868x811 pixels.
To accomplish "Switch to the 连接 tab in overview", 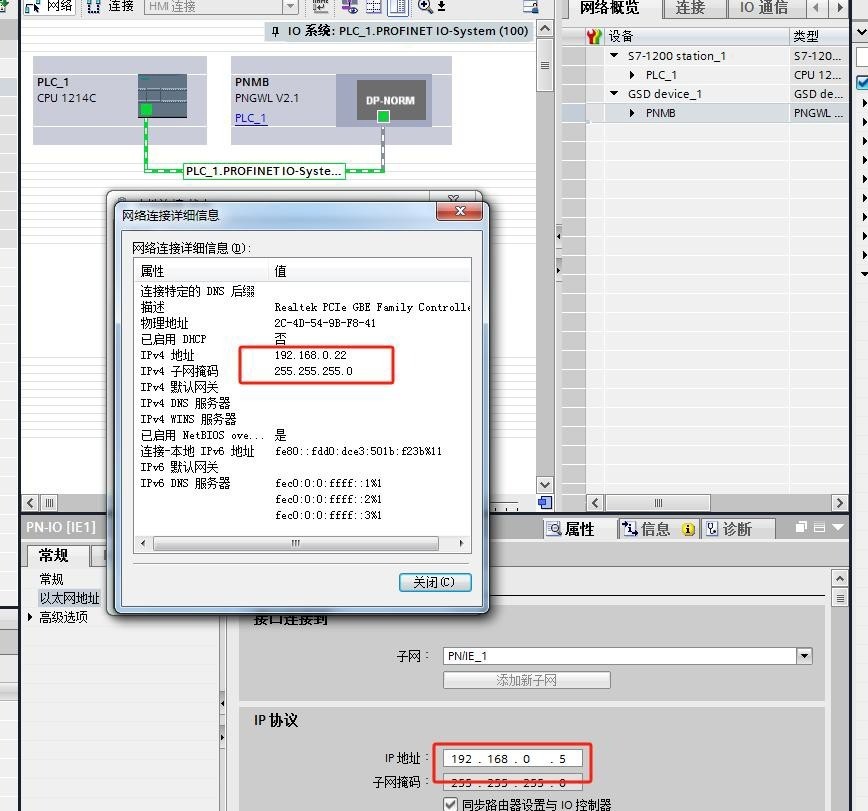I will (x=690, y=8).
